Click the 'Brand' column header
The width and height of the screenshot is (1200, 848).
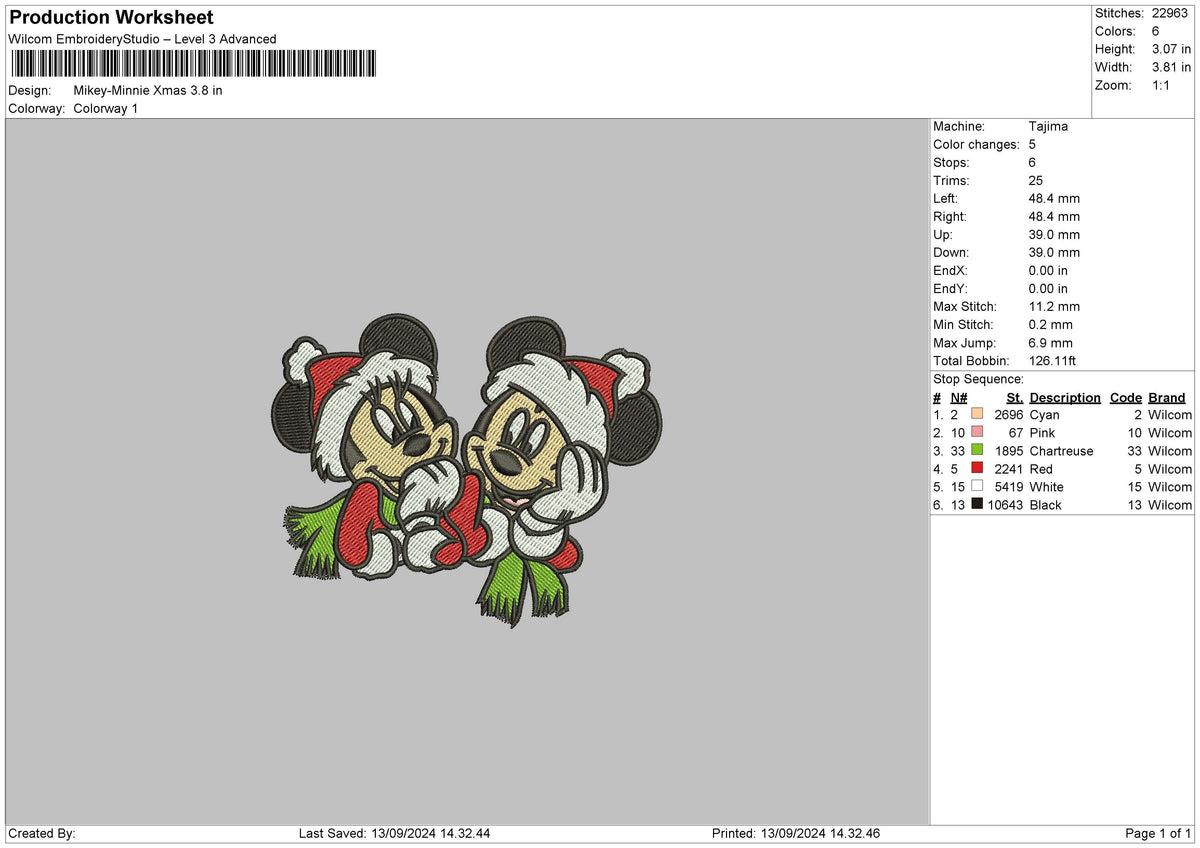click(1167, 397)
